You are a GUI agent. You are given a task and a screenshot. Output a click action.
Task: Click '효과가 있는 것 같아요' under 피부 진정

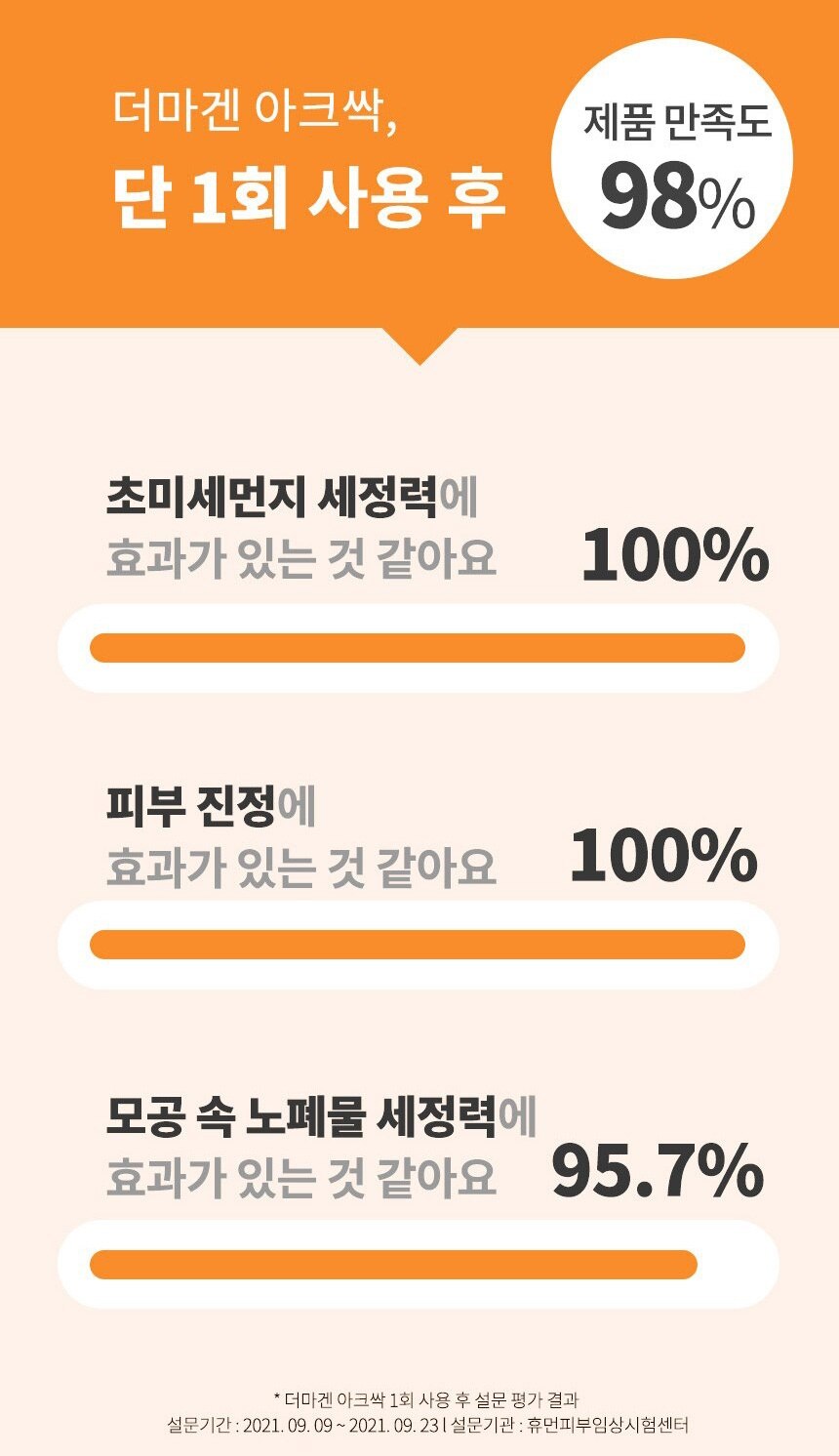coord(300,867)
